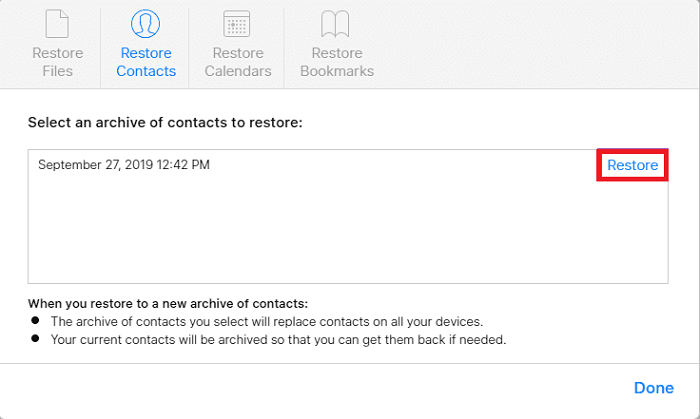Click the blank toolbar area right of Restore Bookmarks
The image size is (700, 419).
(540, 45)
